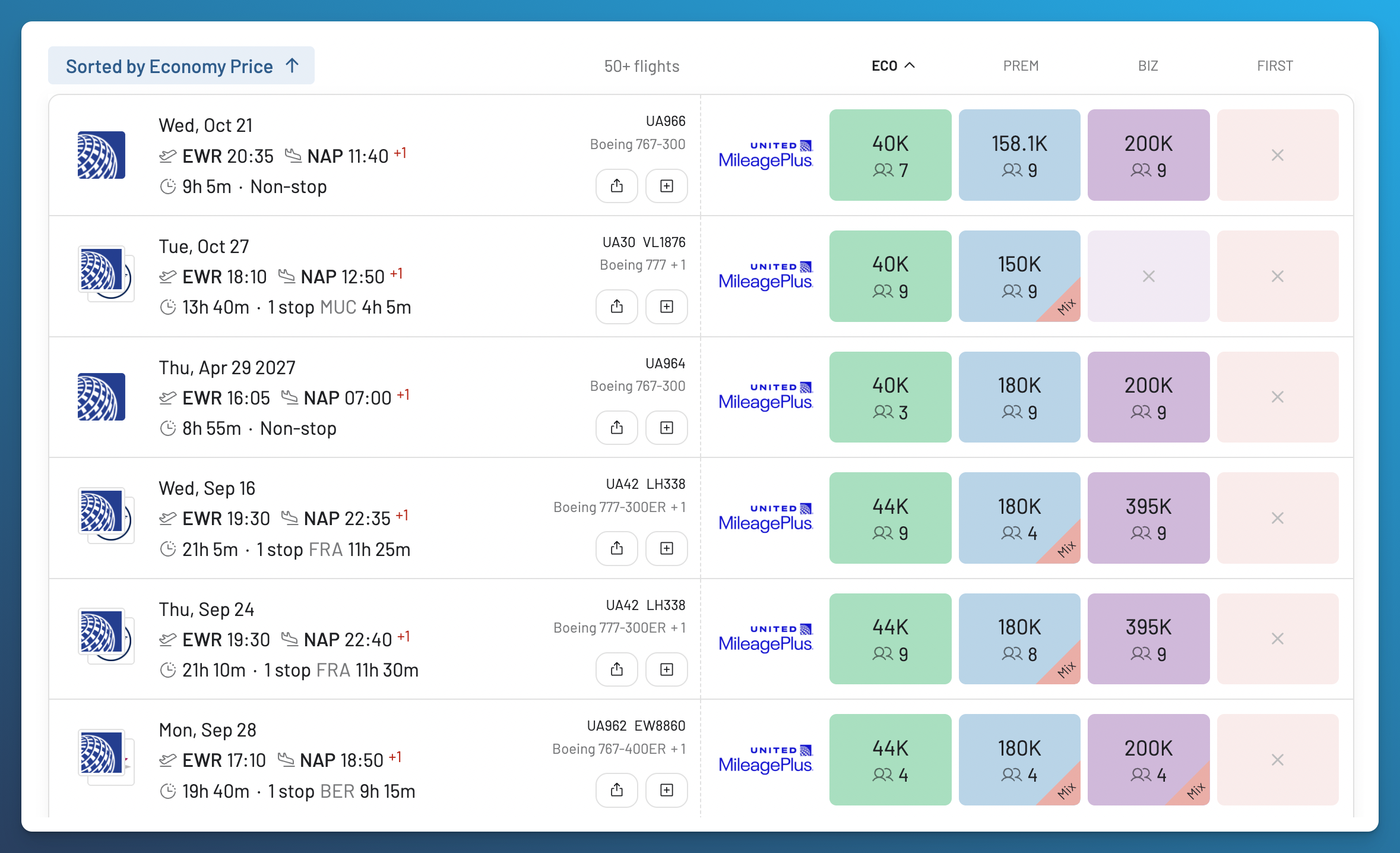Click the share icon for flight UA966
Screen dimensions: 1400x853
(617, 186)
